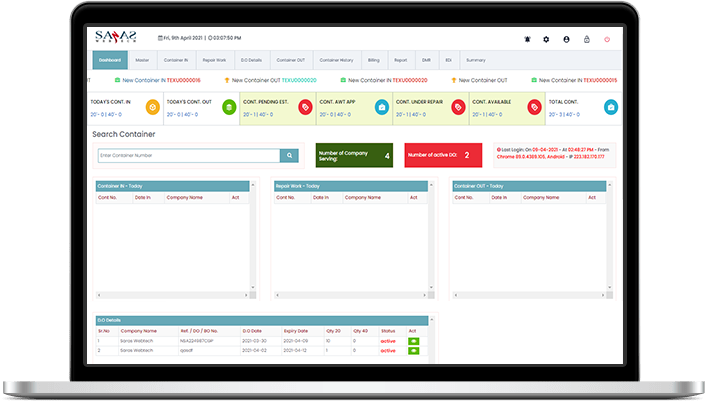Click the Container IN table vertical scrollbar
Image resolution: width=705 pixels, height=401 pixels.
[x=250, y=240]
